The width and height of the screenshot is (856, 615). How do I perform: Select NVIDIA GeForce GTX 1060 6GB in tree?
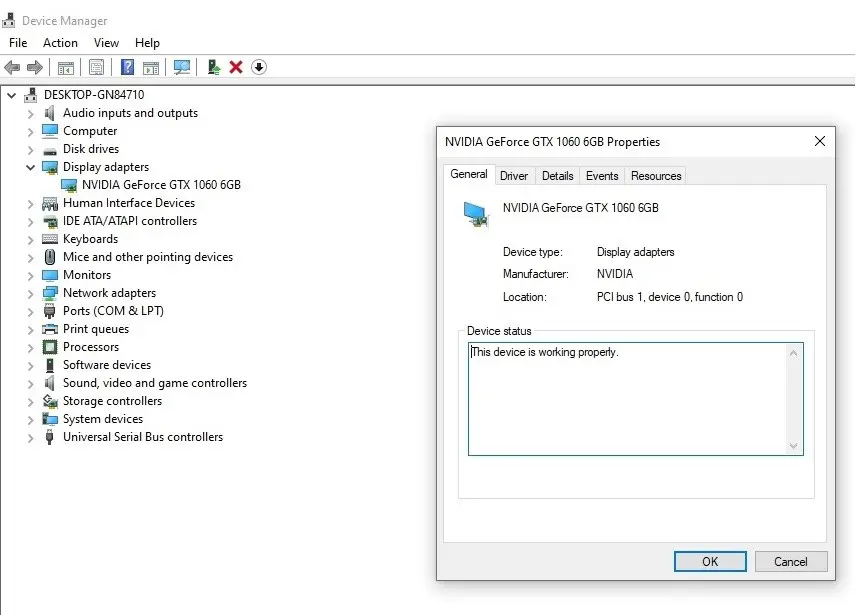click(x=160, y=185)
